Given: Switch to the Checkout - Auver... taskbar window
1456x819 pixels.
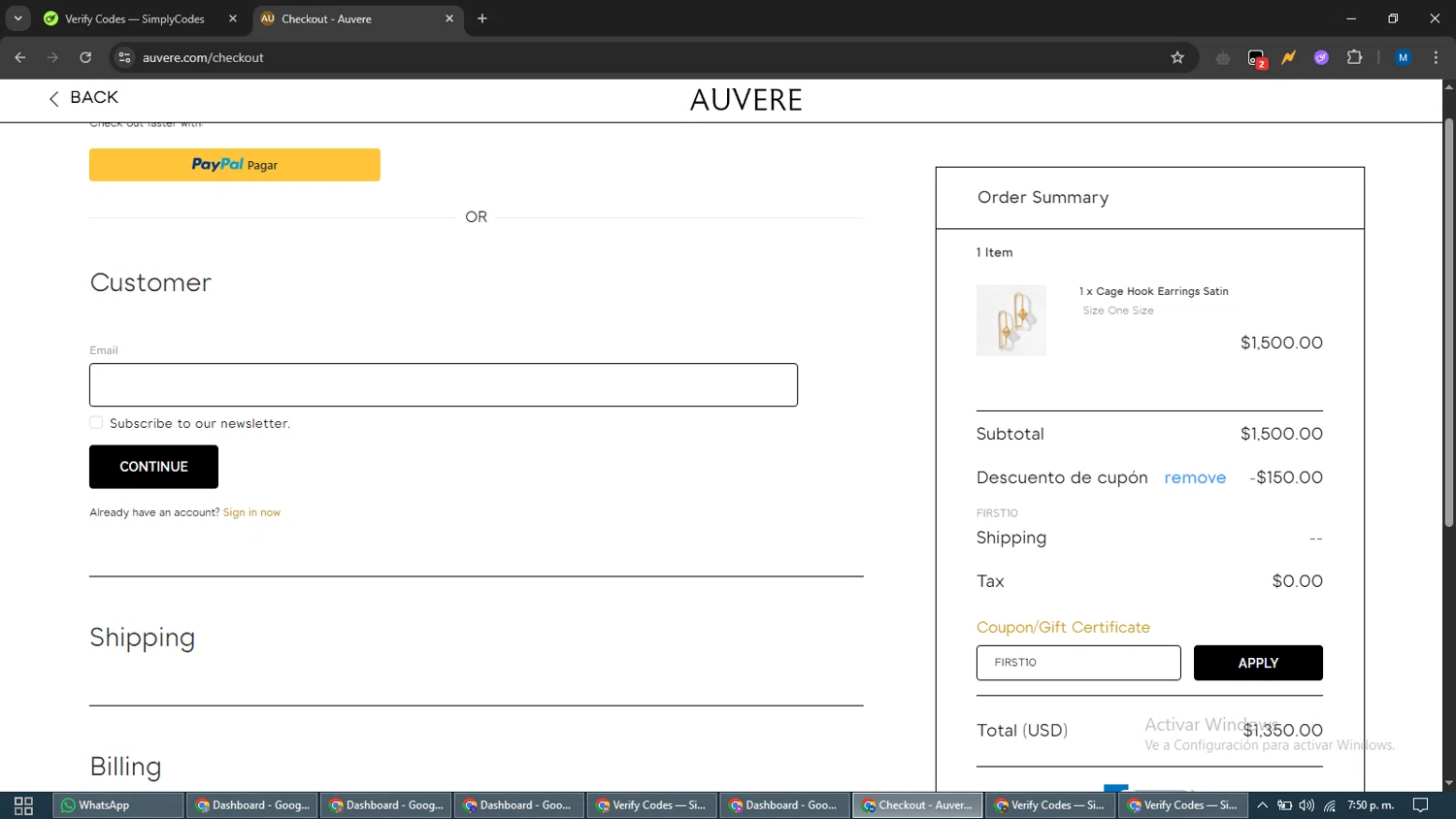Looking at the screenshot, I should pyautogui.click(x=917, y=805).
